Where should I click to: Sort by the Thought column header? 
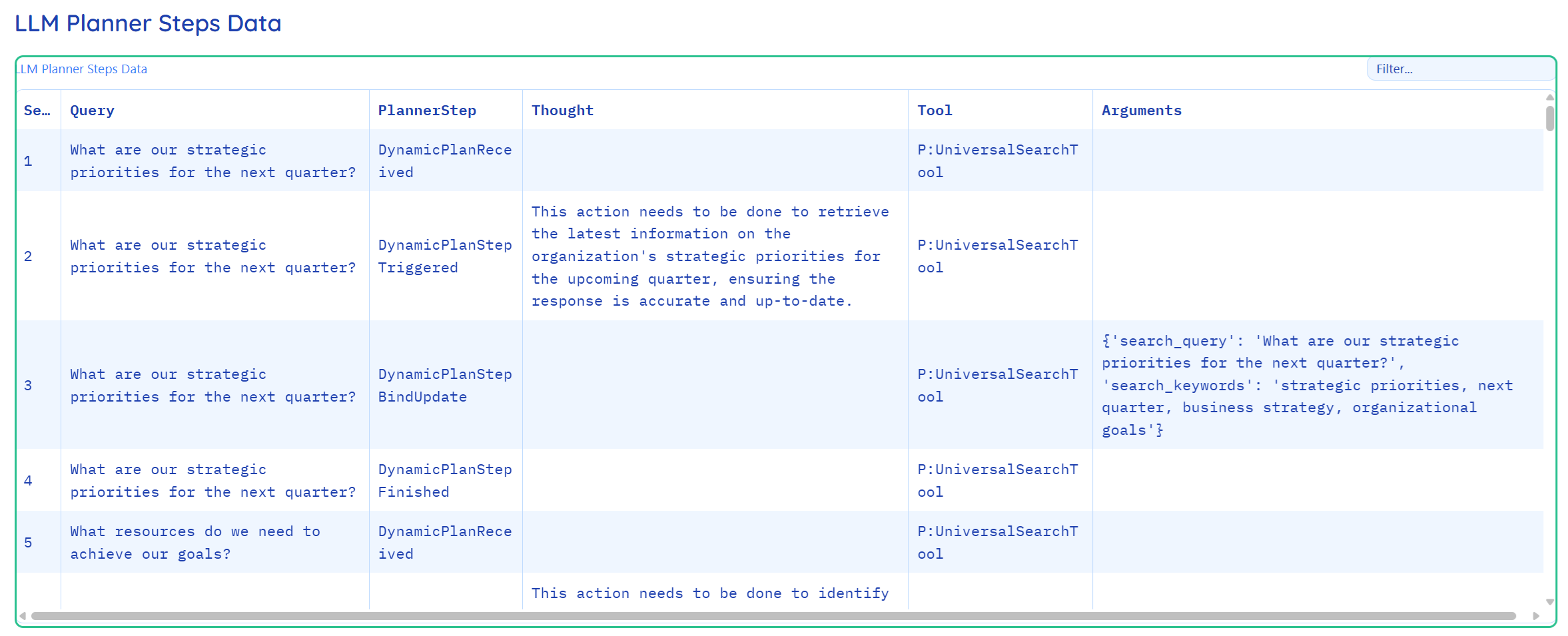pos(562,110)
